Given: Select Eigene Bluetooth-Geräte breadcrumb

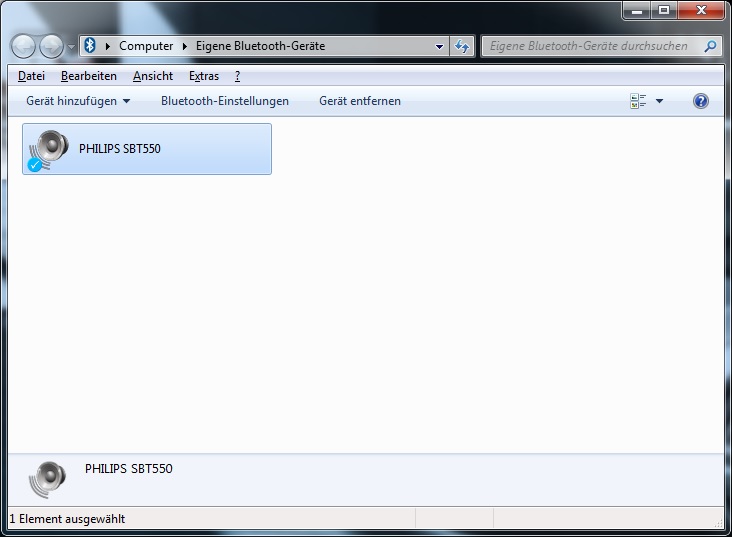Looking at the screenshot, I should (260, 46).
